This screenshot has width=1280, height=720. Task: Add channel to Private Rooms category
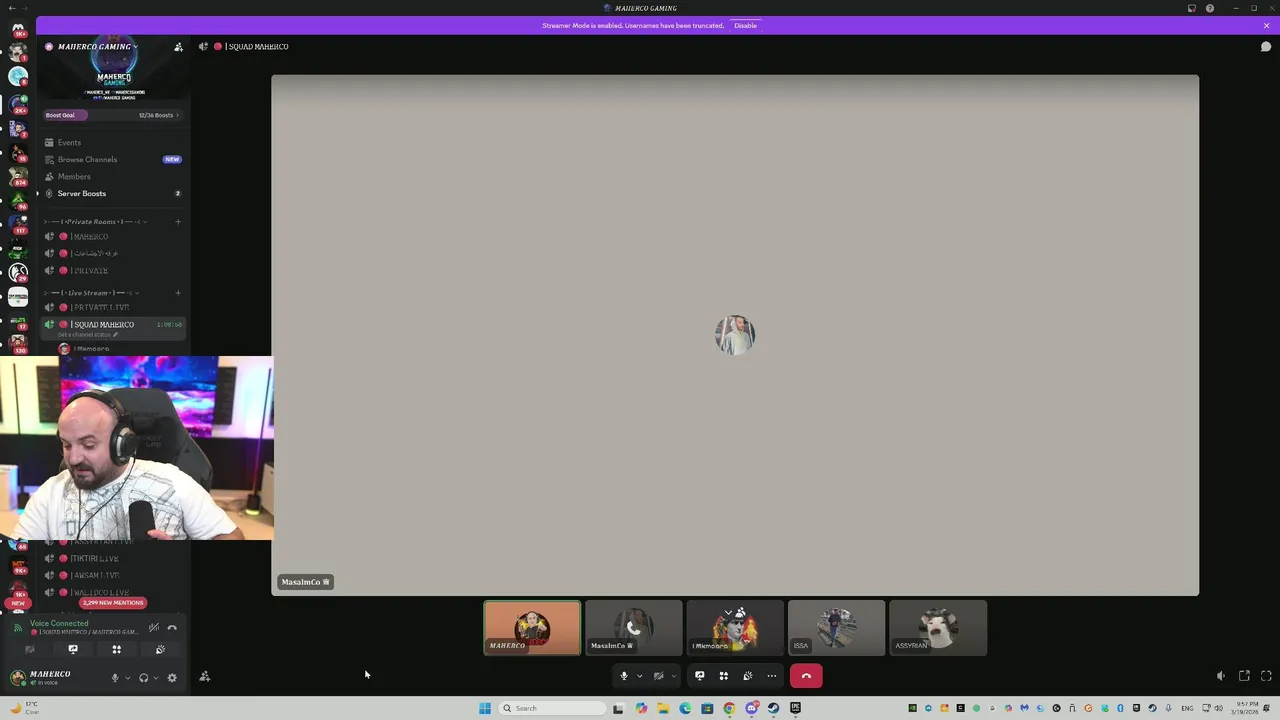point(178,222)
